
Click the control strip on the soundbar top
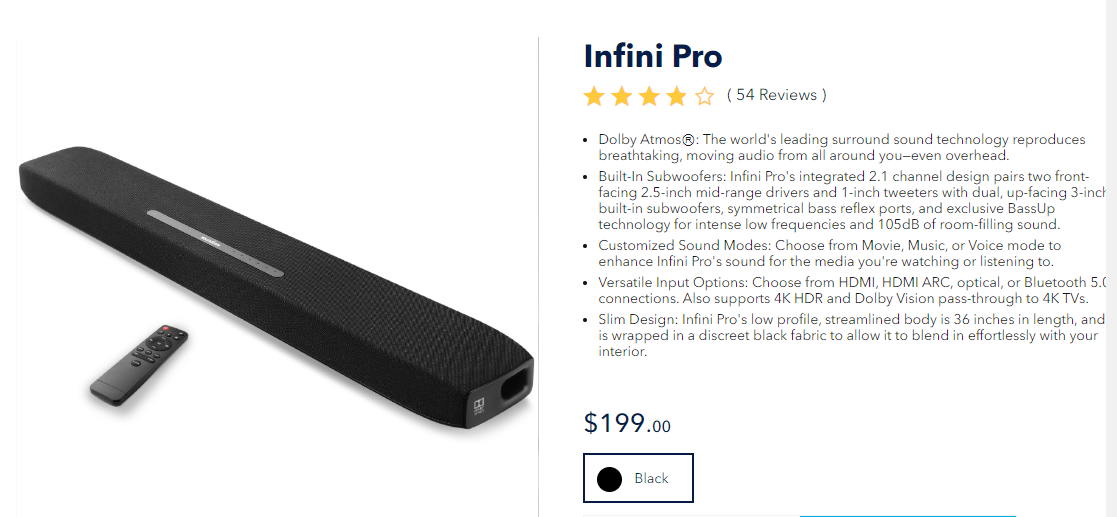[x=215, y=242]
